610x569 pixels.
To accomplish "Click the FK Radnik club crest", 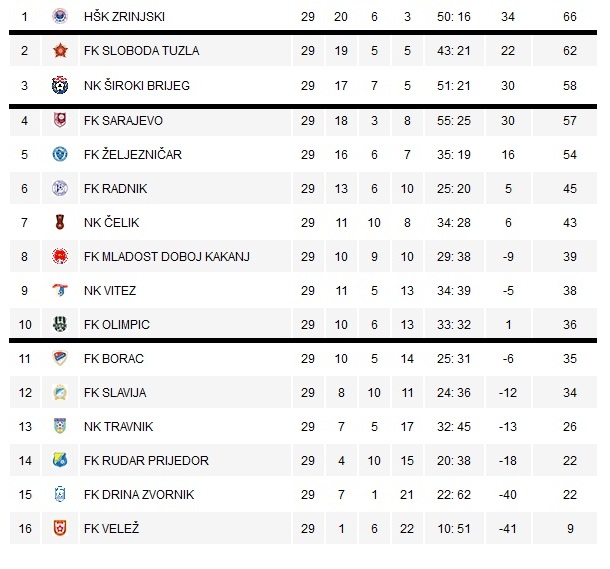I will [59, 188].
